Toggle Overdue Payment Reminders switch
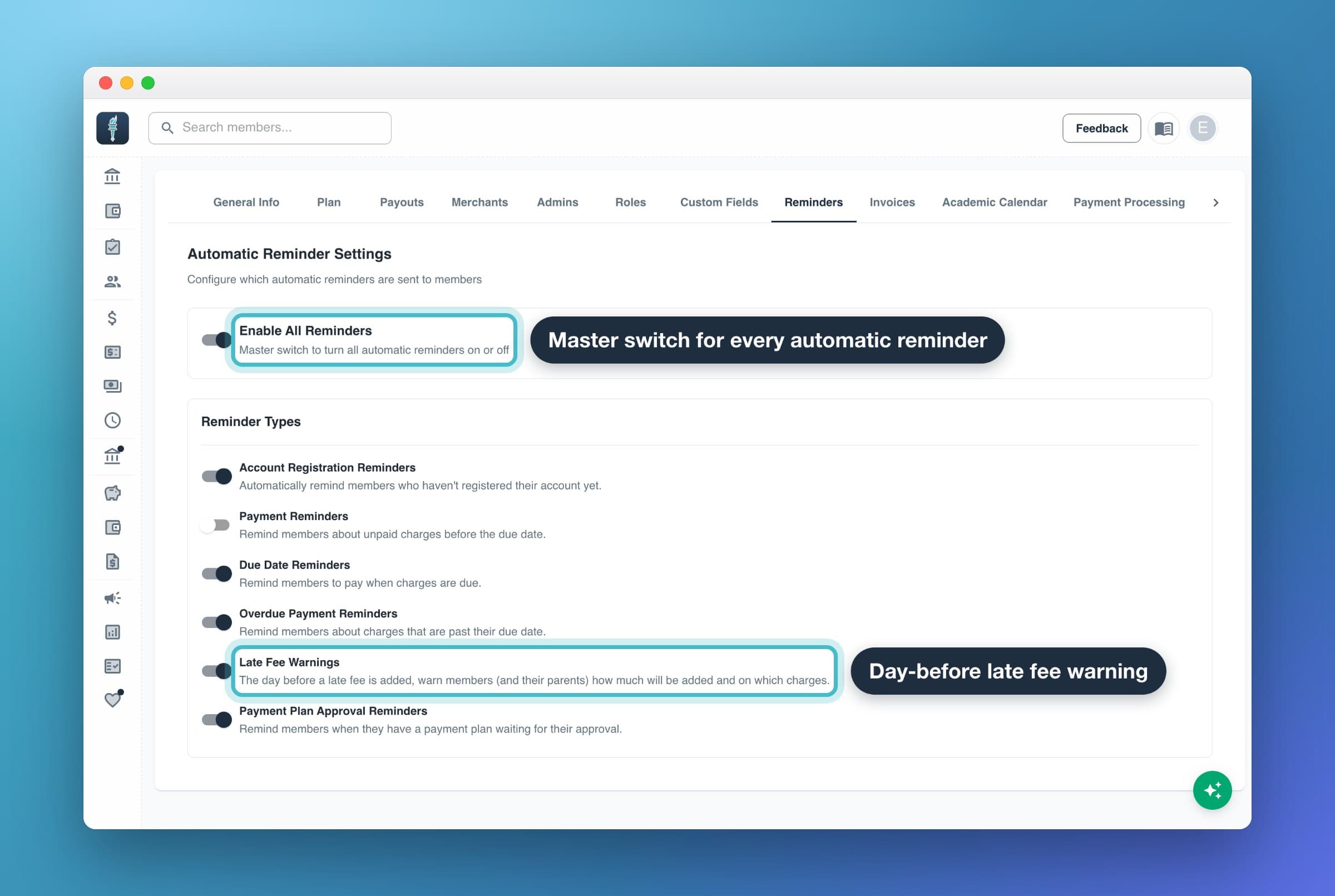Viewport: 1335px width, 896px height. point(216,622)
